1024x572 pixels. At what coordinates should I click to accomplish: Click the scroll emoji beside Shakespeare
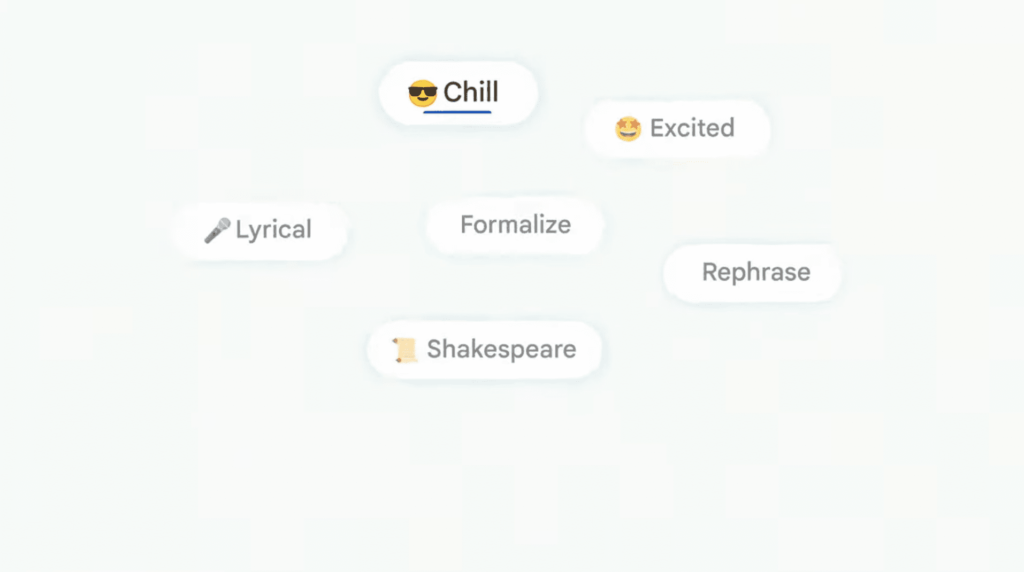point(405,350)
